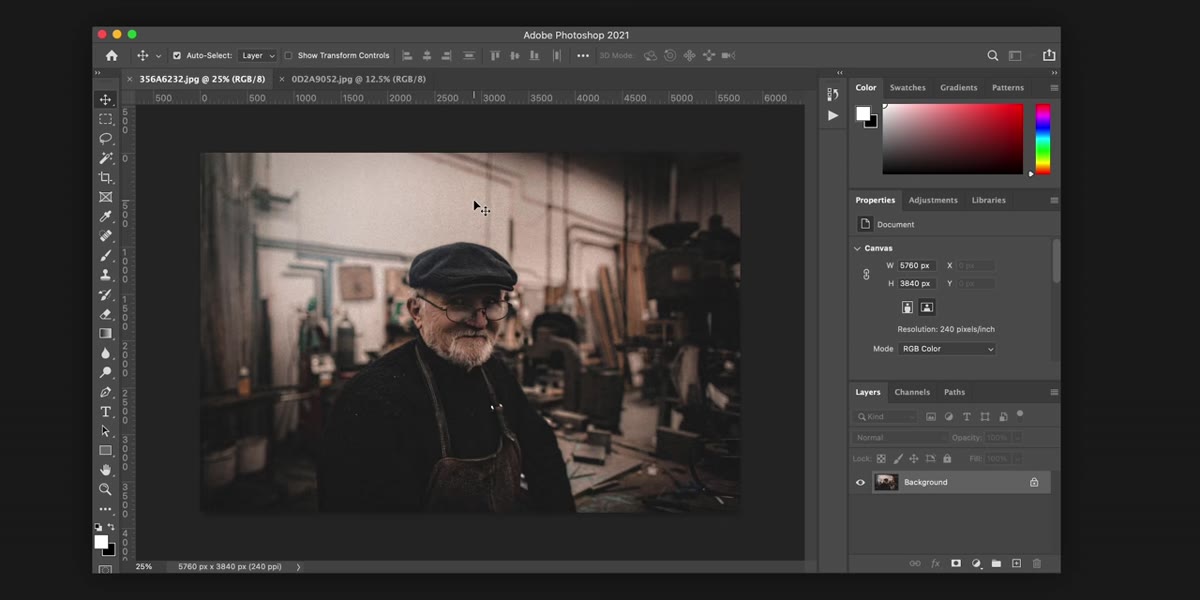This screenshot has height=600, width=1200.
Task: Switch to the Adjustments tab
Action: point(933,200)
